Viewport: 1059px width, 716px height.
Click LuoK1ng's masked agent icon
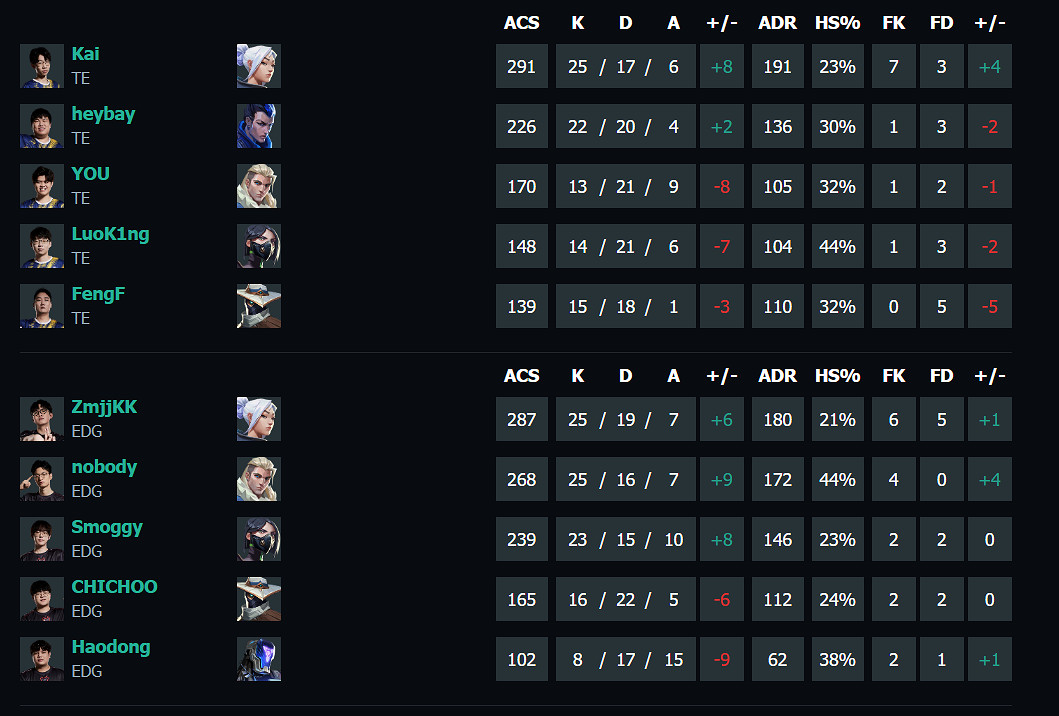[x=259, y=246]
